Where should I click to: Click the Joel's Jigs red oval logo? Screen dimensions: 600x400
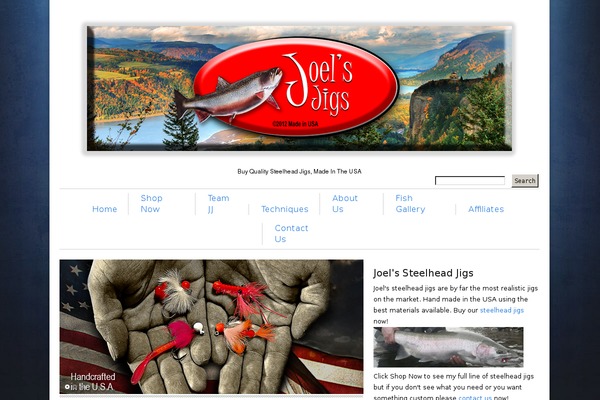tap(295, 86)
